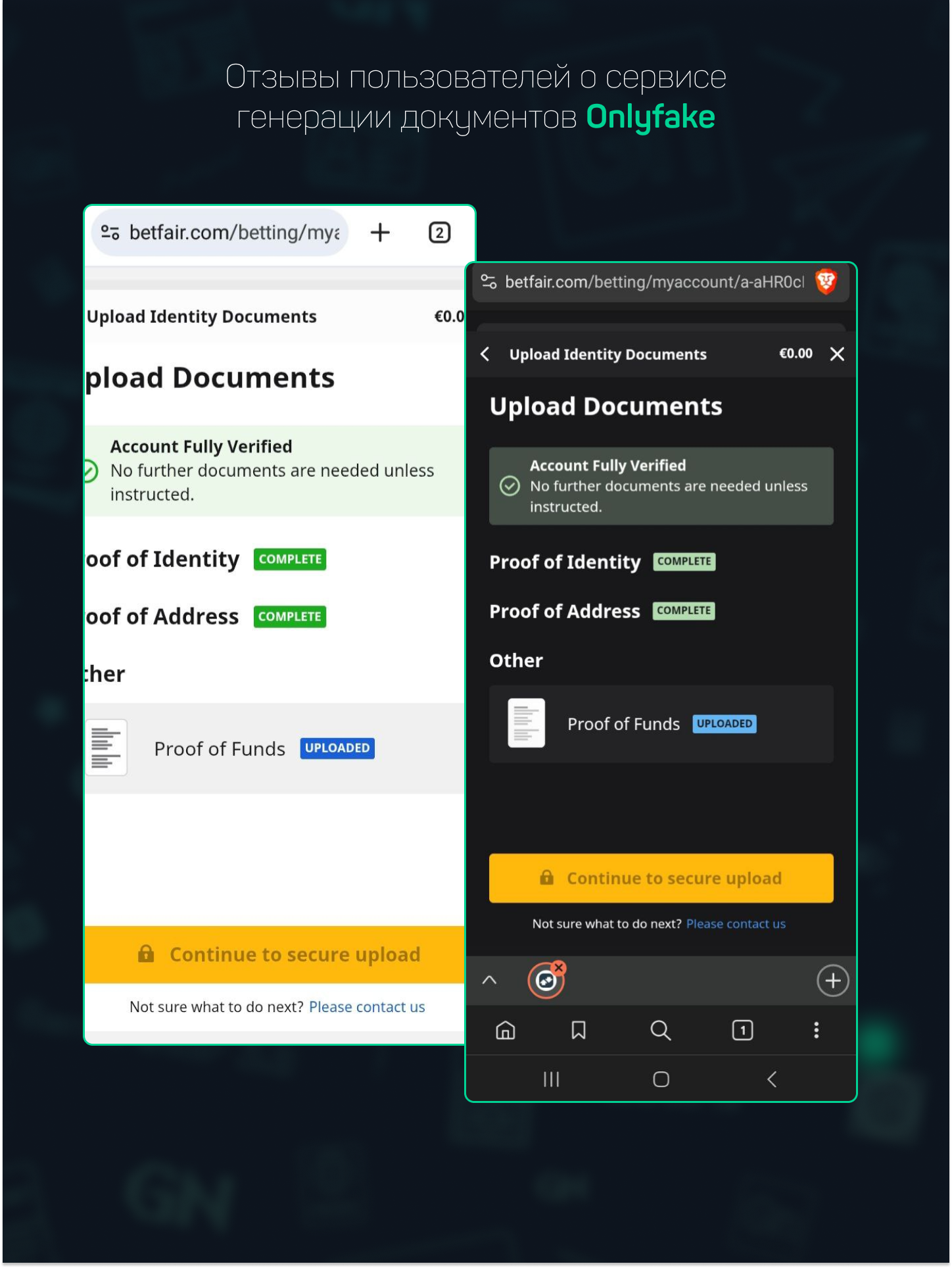Tap the search magnifier in the bottom toolbar
The width and height of the screenshot is (952, 1268).
660,1030
